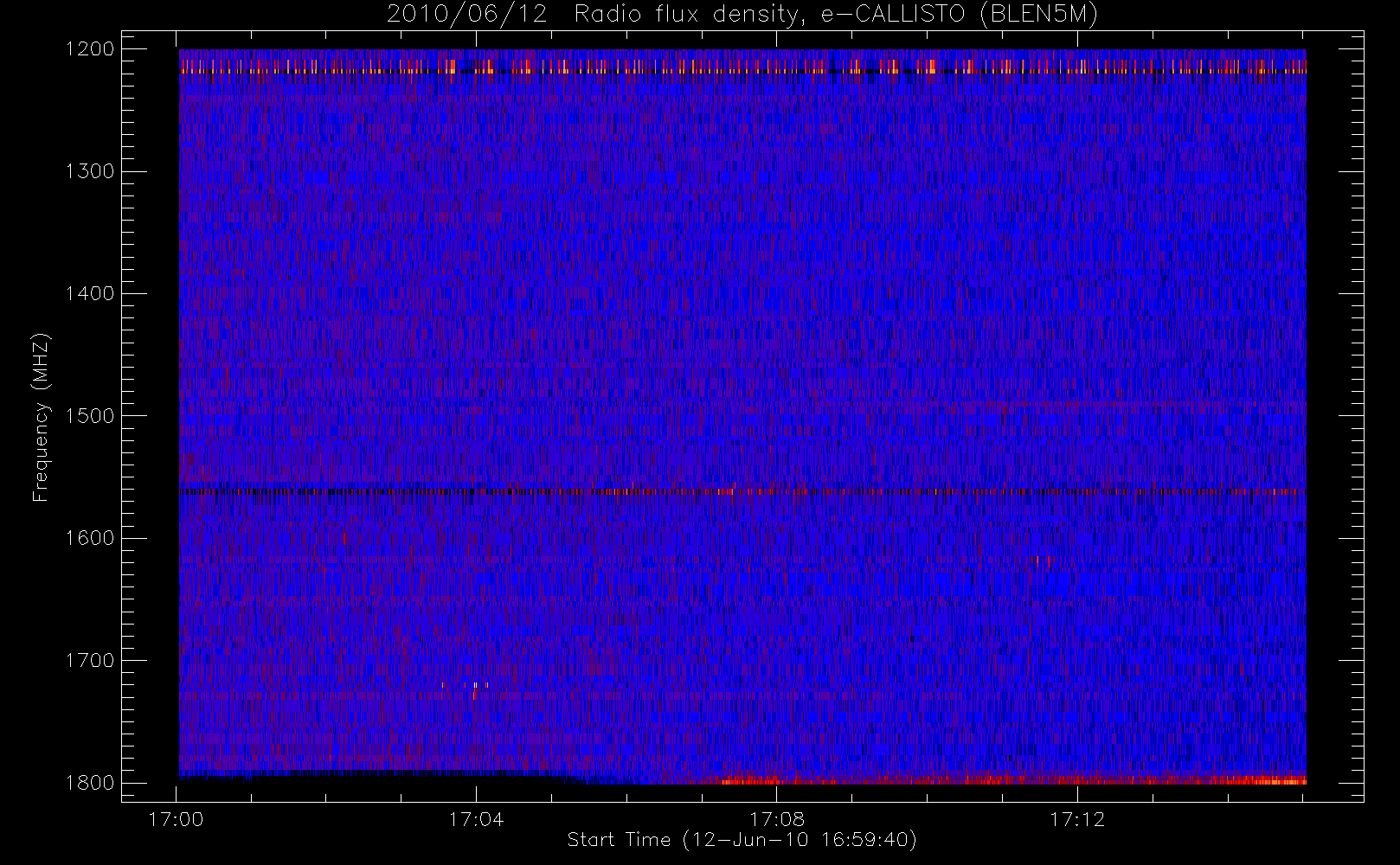Click the 1700 frequency tick label
Viewport: 1400px width, 865px height.
(90, 660)
